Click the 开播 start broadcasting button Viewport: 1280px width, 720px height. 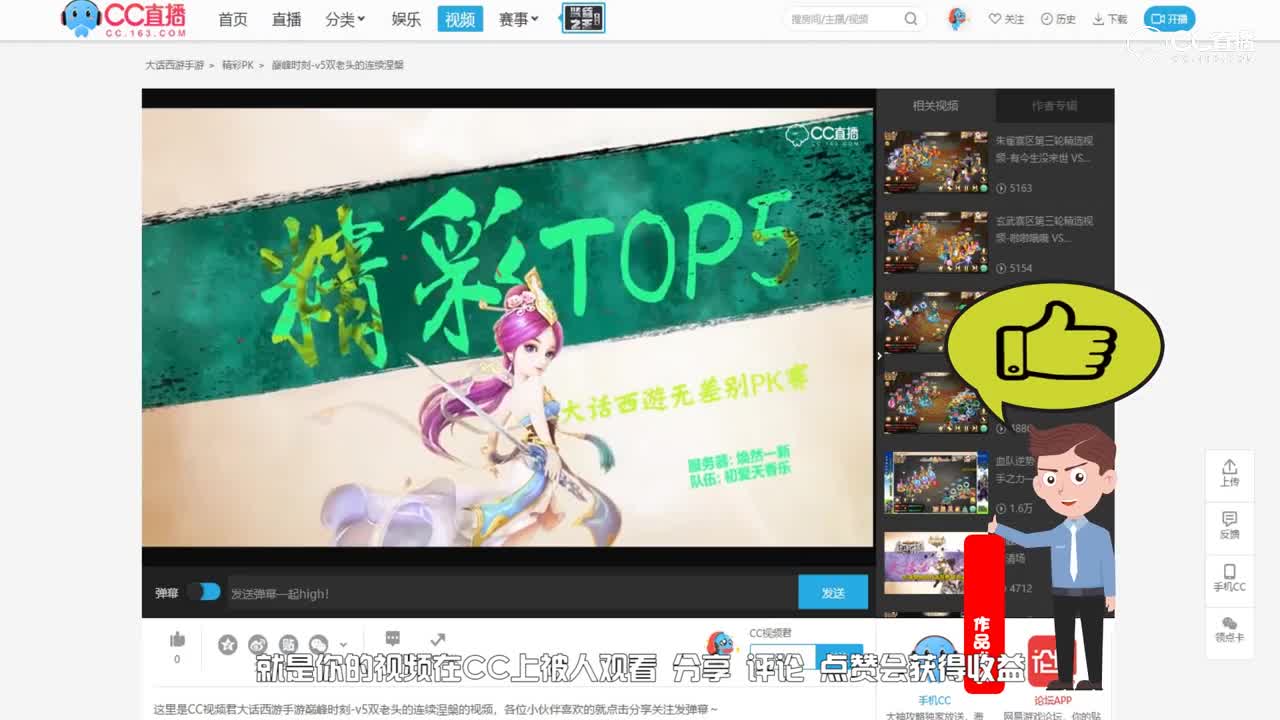1169,19
